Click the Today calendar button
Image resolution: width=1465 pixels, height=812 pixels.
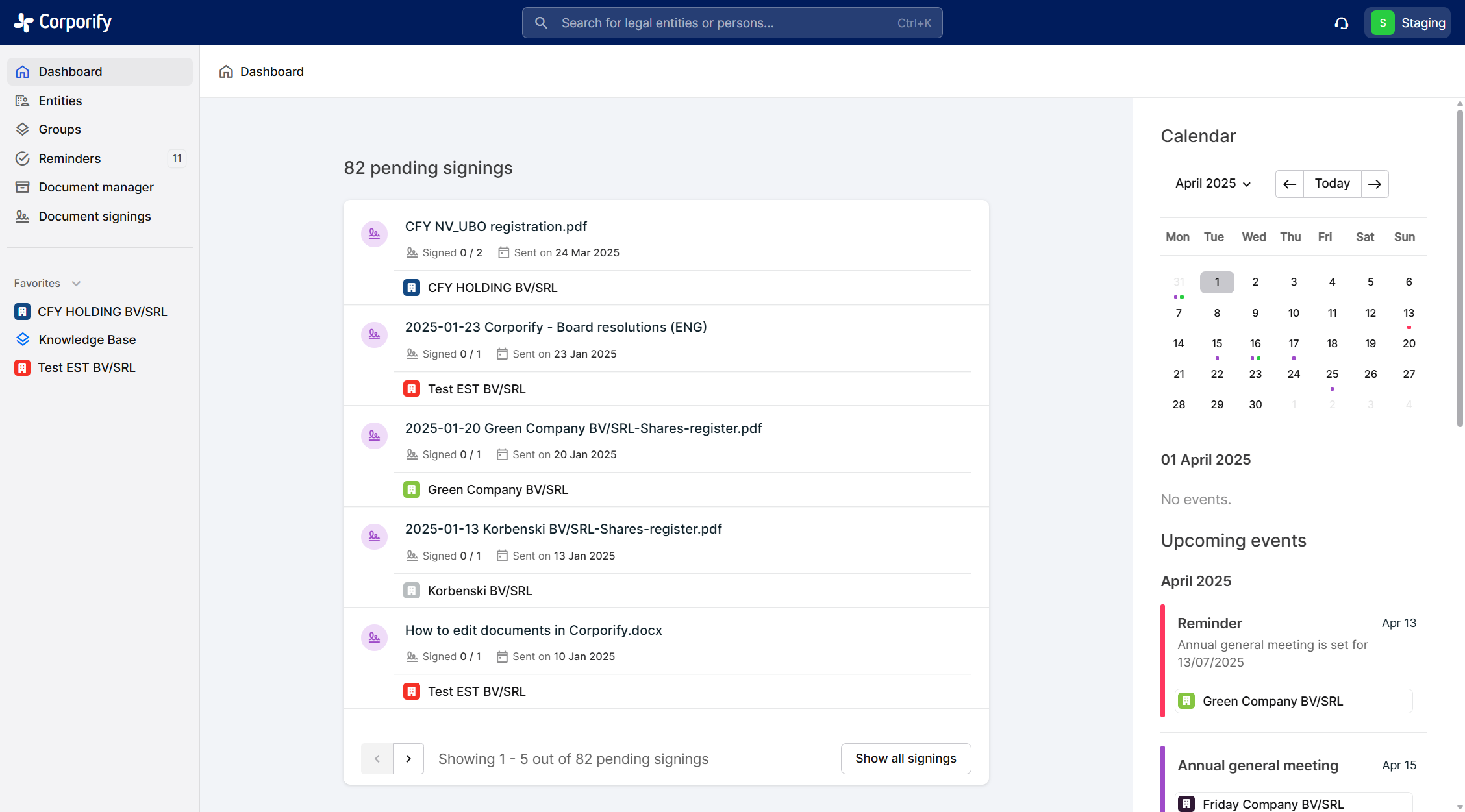coord(1332,184)
